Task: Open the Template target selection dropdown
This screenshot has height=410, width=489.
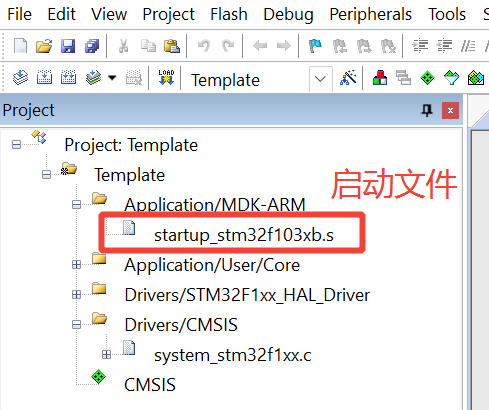Action: tap(320, 79)
